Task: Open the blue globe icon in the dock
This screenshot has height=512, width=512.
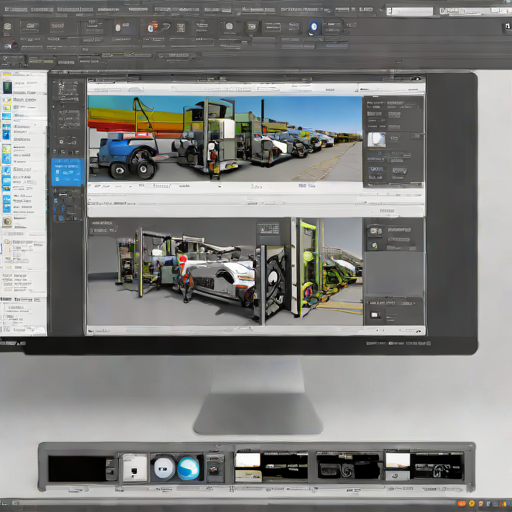Action: tap(188, 468)
